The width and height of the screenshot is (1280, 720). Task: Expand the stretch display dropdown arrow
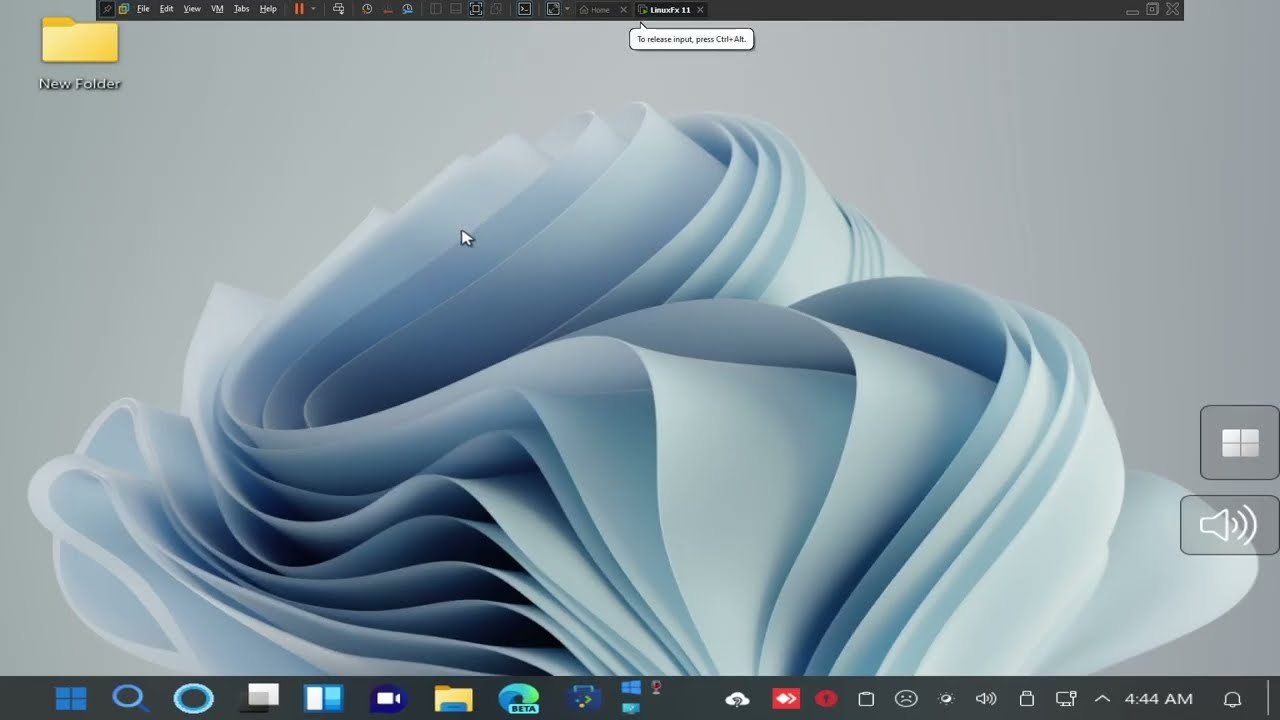[x=567, y=9]
